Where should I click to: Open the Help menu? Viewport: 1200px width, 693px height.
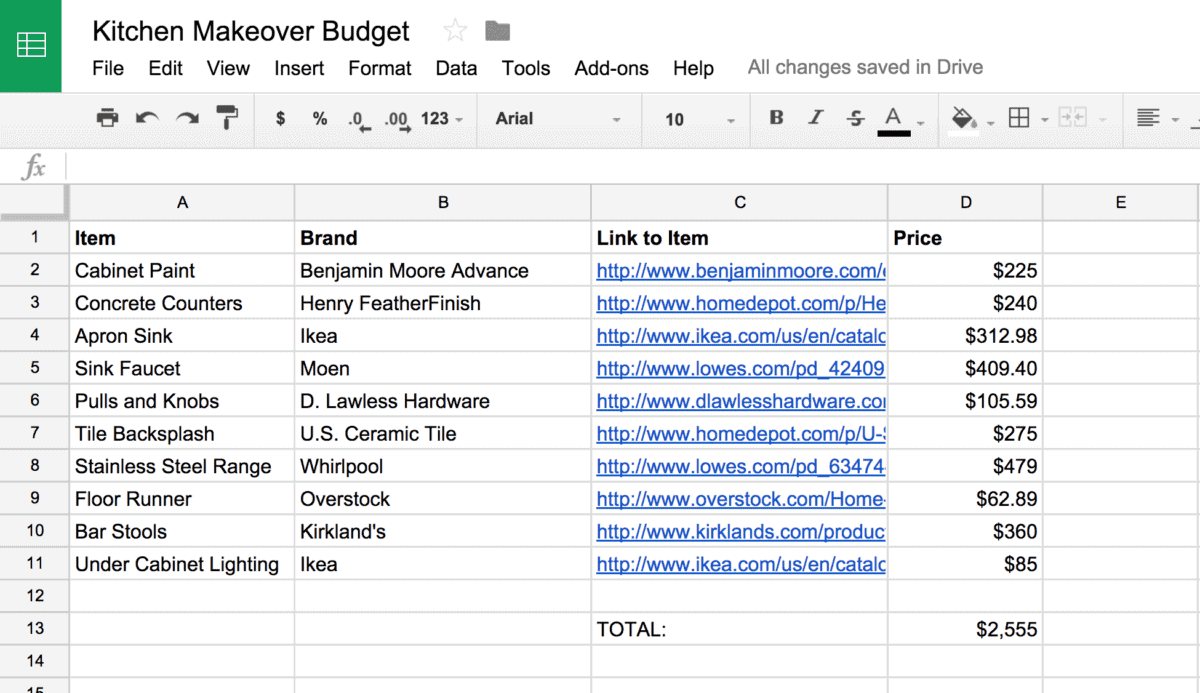pos(693,68)
